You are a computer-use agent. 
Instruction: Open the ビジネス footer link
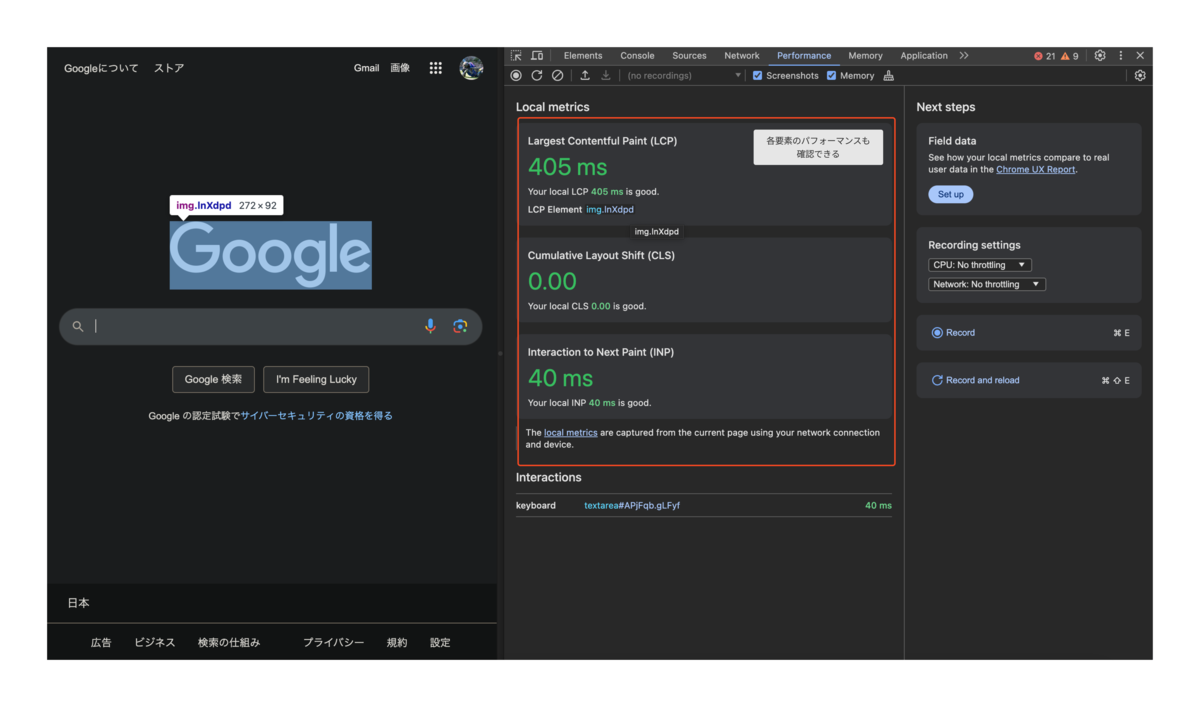[155, 643]
